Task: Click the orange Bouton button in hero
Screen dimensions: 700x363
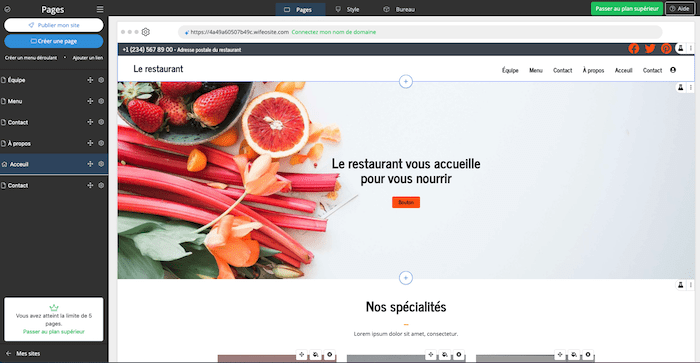Action: coord(406,202)
